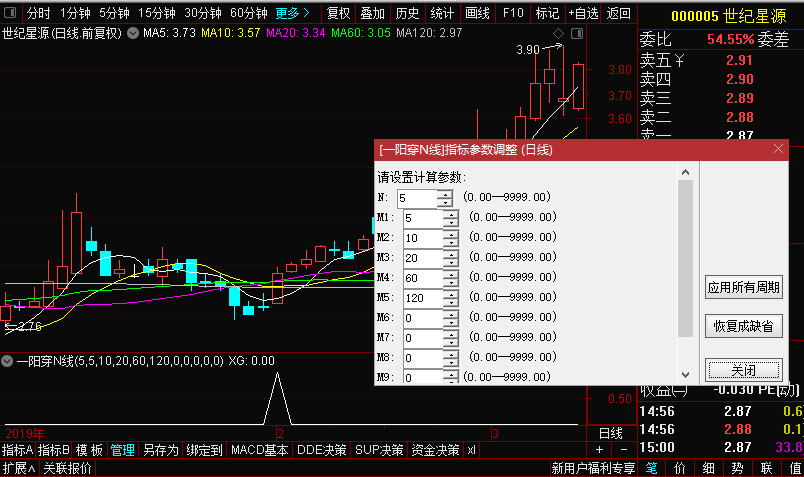Screen dimensions: 804x477
Task: Click the xl tab at bottom
Action: coord(471,450)
